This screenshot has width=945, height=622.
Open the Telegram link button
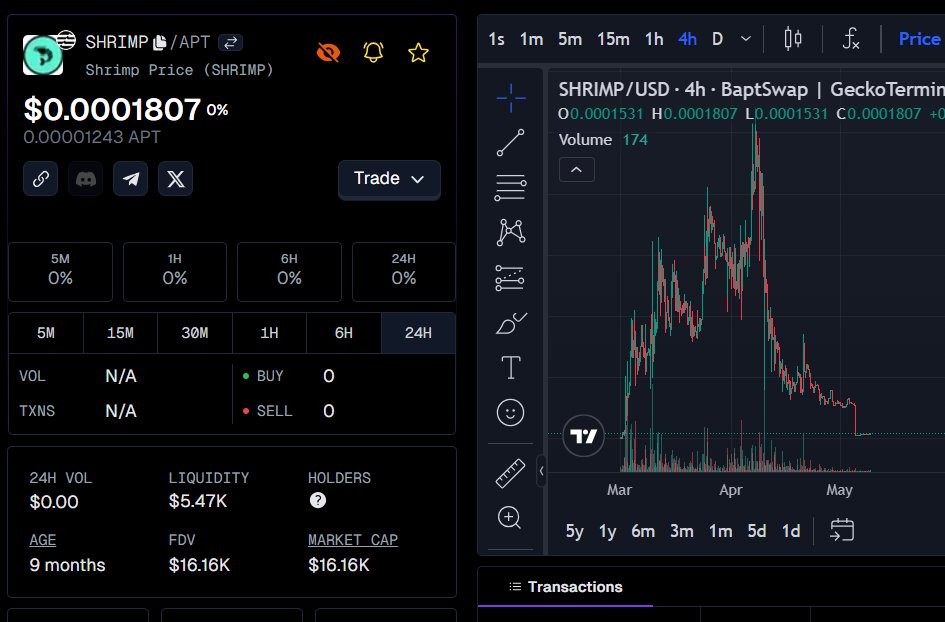pyautogui.click(x=131, y=178)
